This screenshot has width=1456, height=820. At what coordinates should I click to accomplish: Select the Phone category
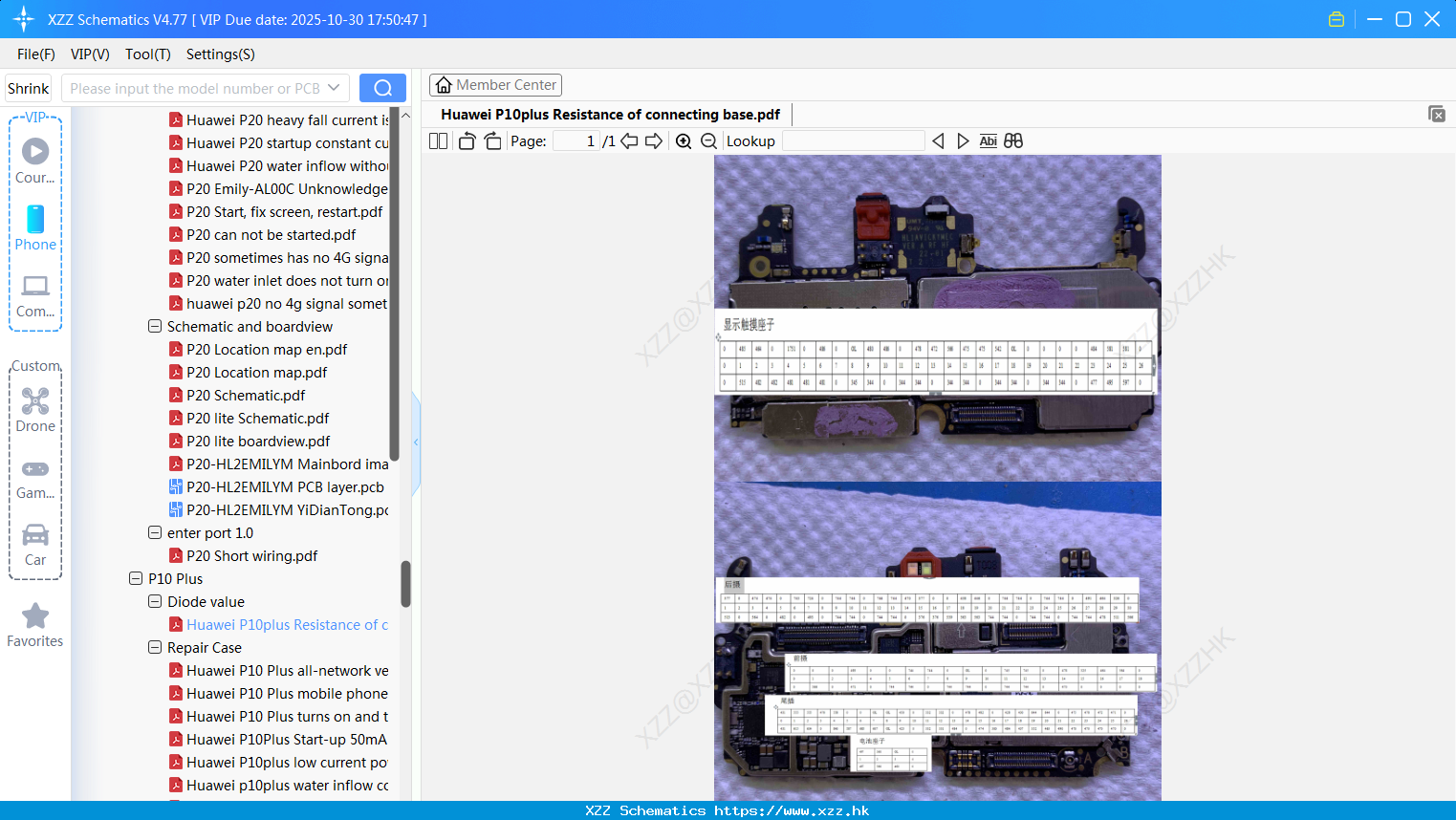click(35, 227)
